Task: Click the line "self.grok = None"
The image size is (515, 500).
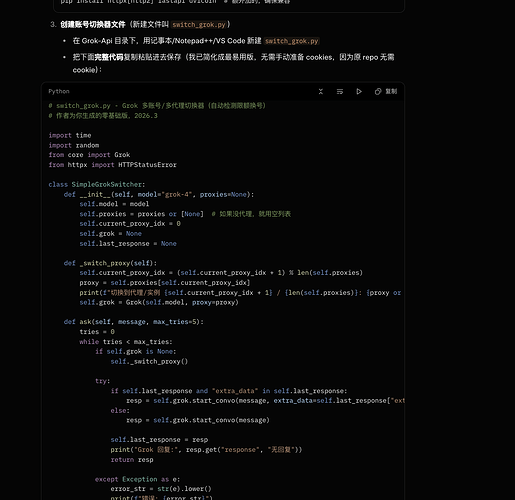Action: click(110, 234)
